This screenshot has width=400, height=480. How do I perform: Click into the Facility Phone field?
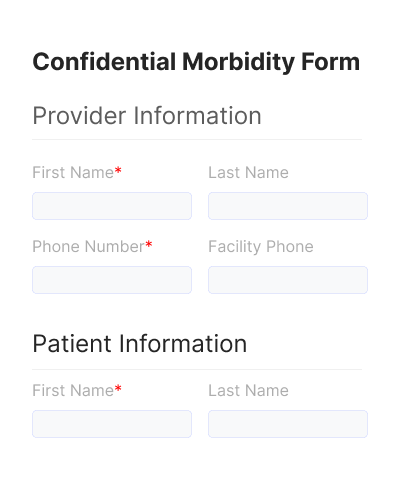point(288,280)
